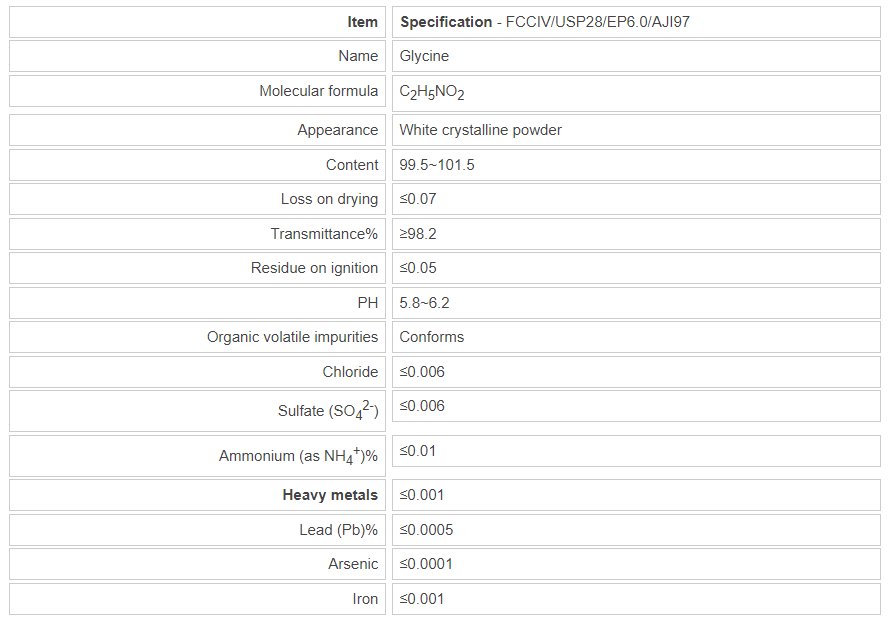Select the Glycine name value

coord(423,56)
